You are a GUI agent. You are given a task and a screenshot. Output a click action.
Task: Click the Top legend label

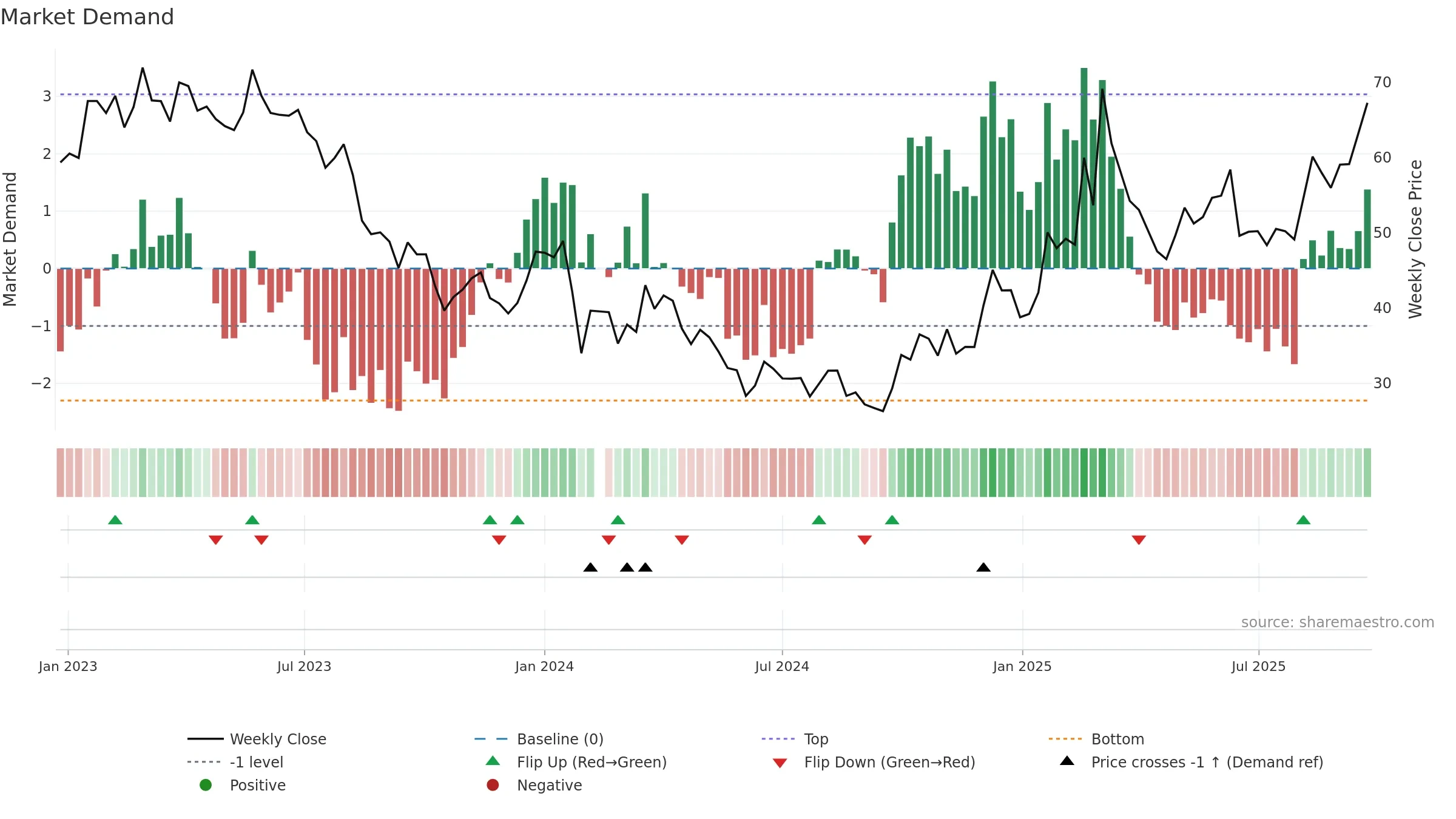point(816,739)
